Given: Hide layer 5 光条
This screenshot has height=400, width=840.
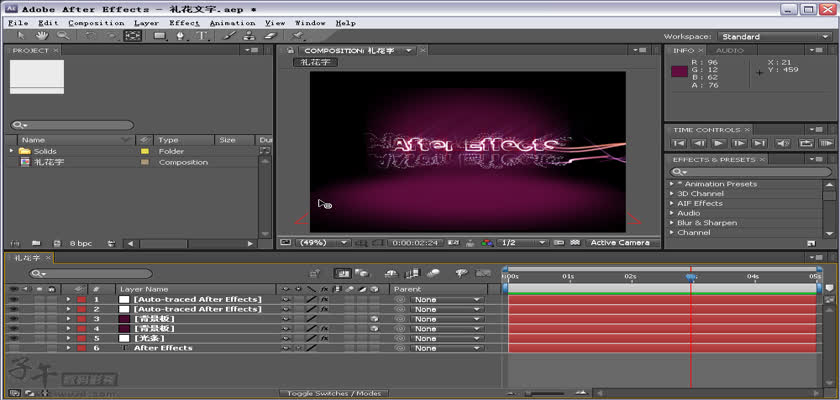Looking at the screenshot, I should coord(13,338).
